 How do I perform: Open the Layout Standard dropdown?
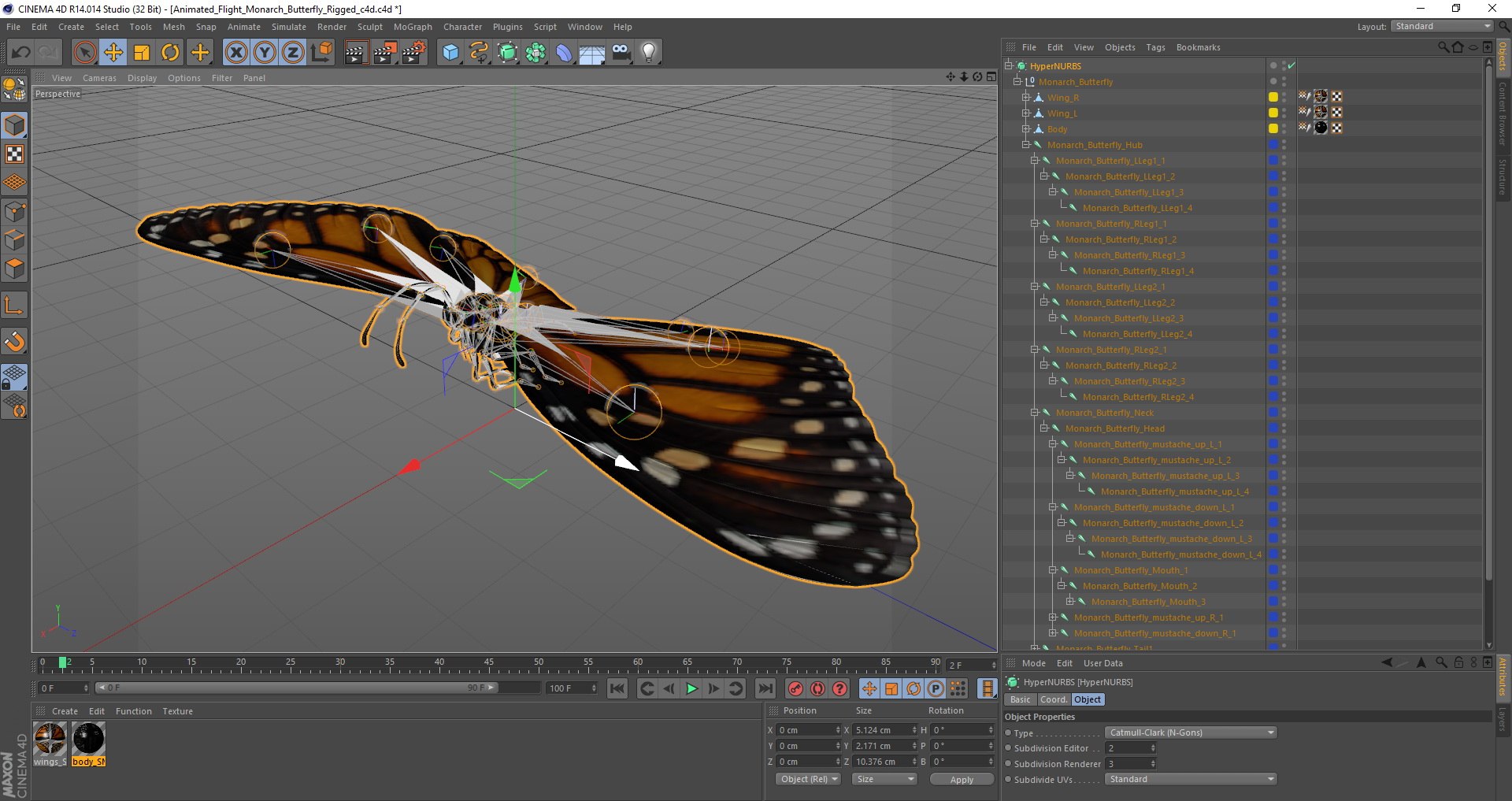[1442, 26]
